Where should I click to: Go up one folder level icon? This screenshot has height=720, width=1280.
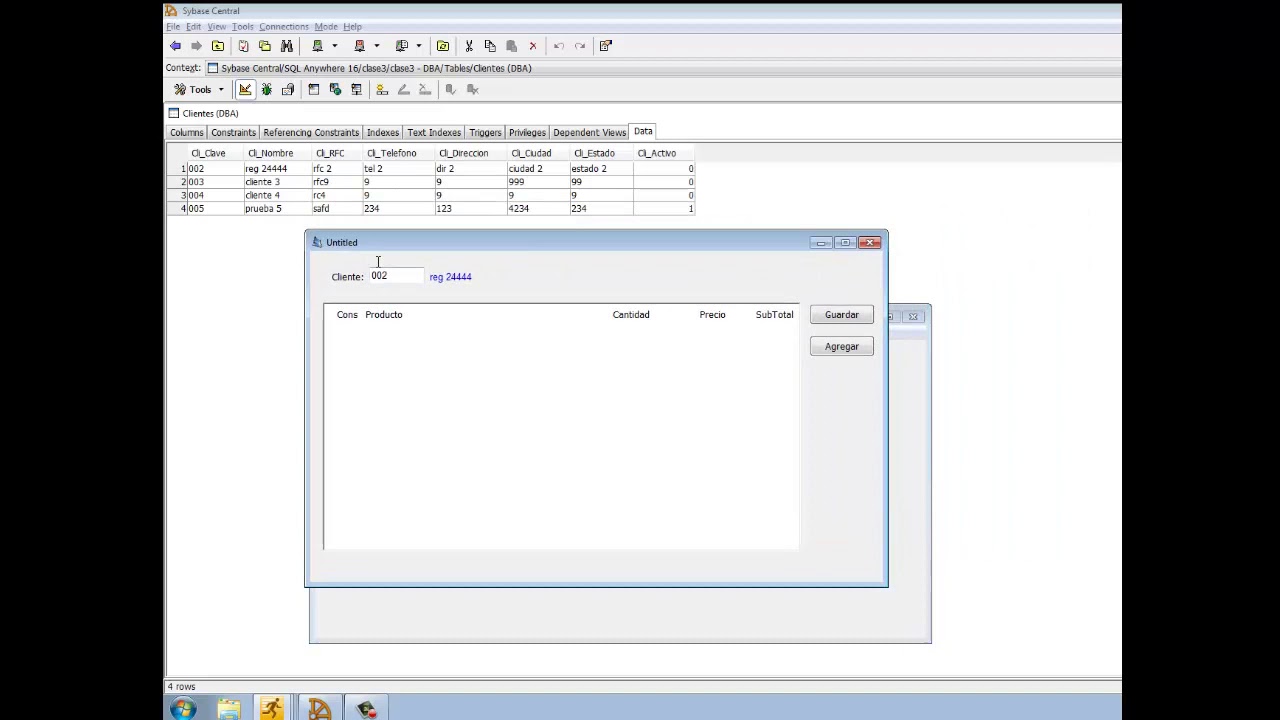point(218,46)
